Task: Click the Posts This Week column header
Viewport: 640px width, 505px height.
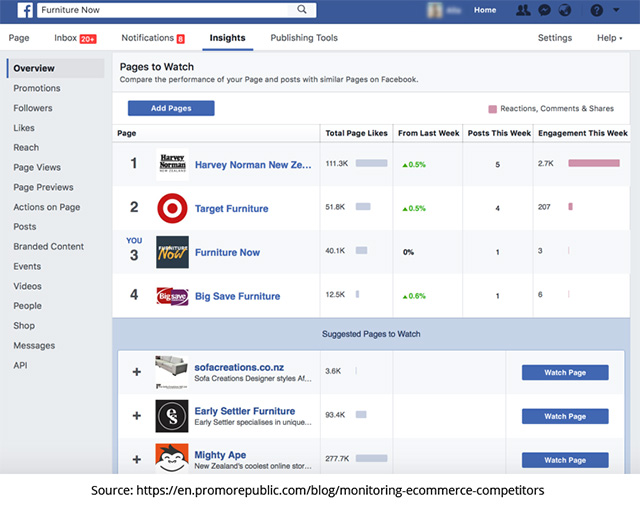Action: coord(499,133)
